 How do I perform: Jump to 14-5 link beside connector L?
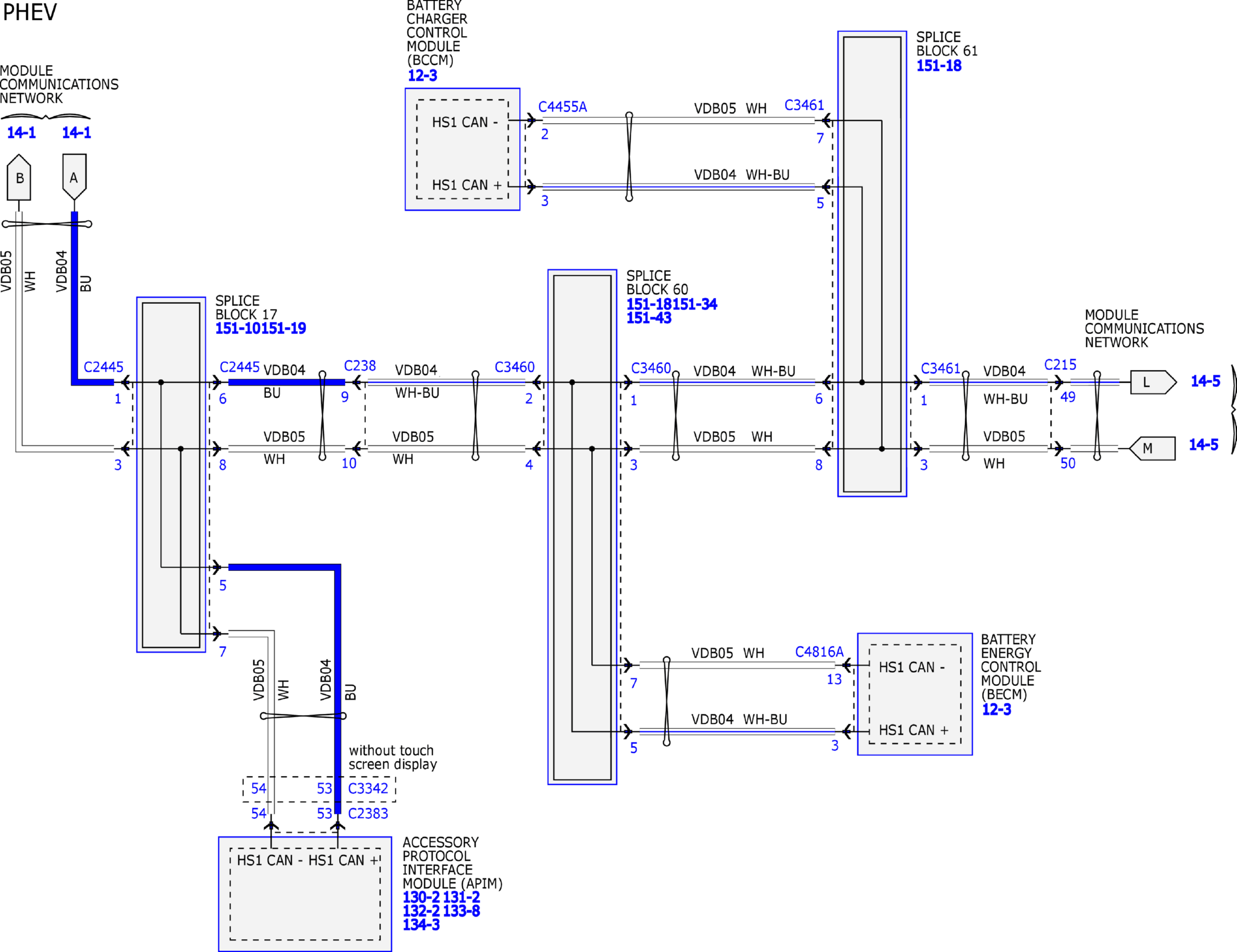pyautogui.click(x=1206, y=381)
